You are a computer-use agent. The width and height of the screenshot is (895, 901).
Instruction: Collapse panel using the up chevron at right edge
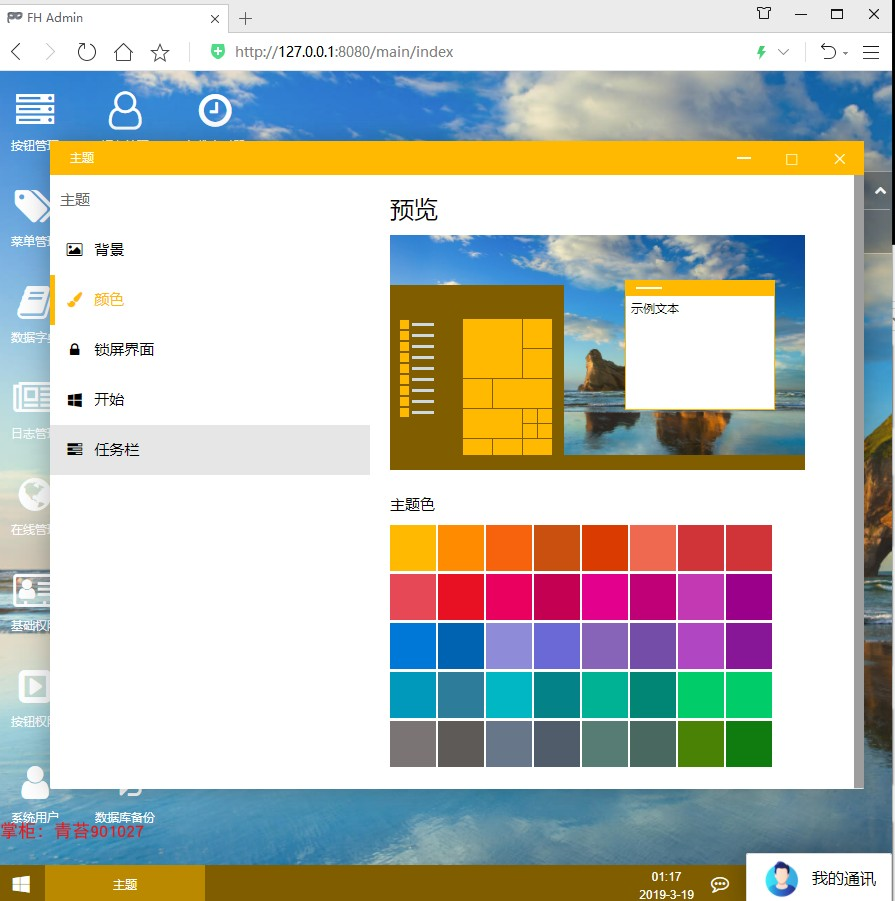pos(879,191)
